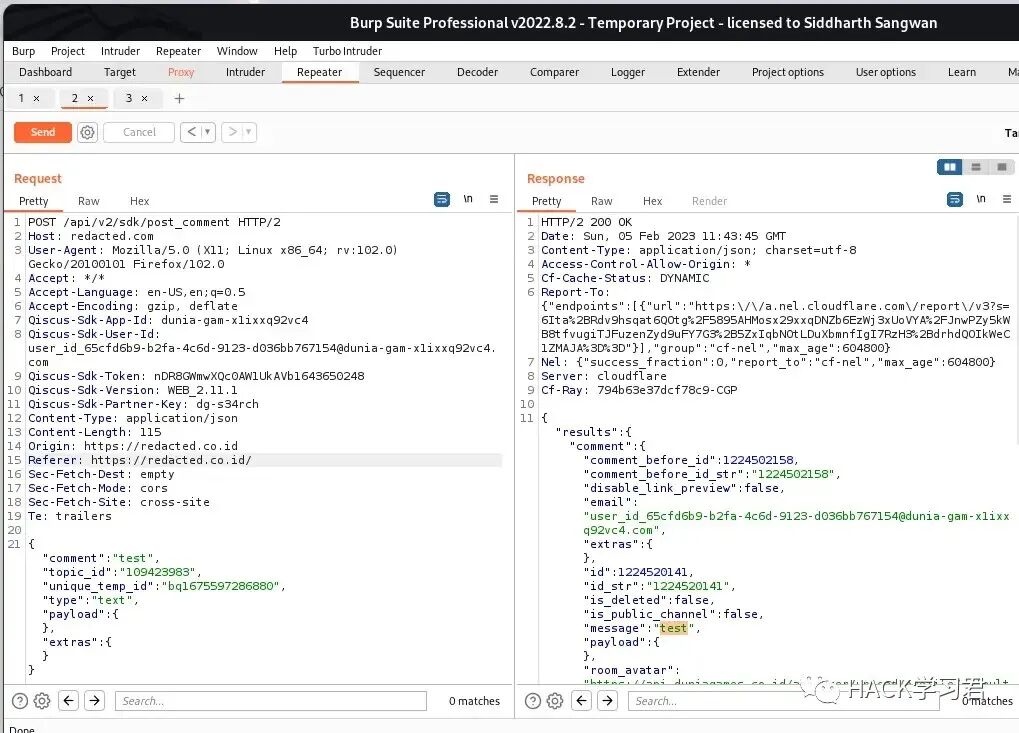Open Response panel hamburger options menu
Image resolution: width=1019 pixels, height=733 pixels.
tap(1007, 199)
